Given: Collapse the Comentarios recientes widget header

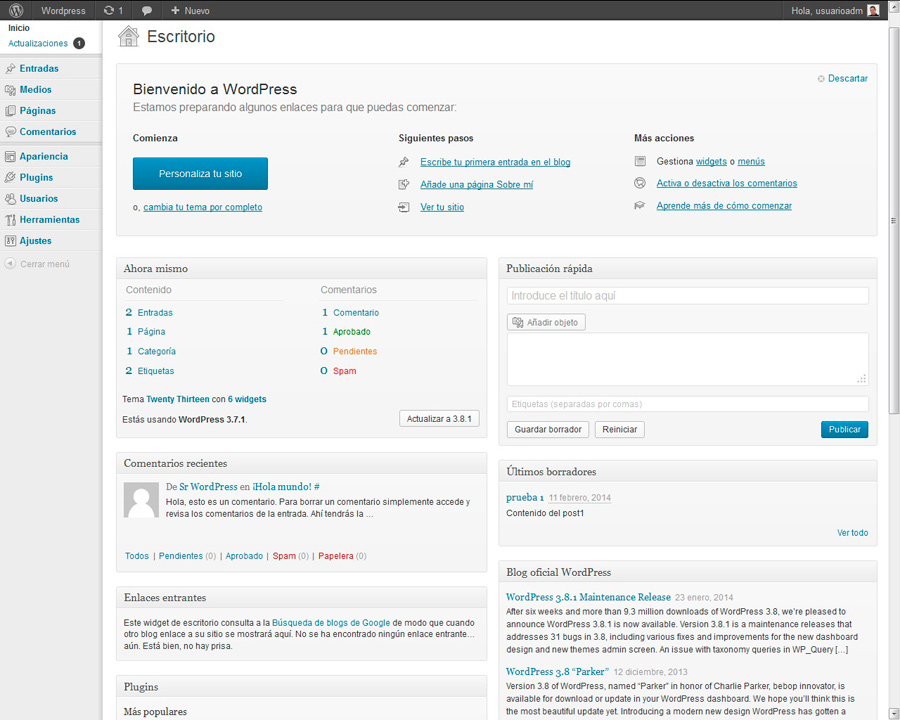Looking at the screenshot, I should pos(301,463).
